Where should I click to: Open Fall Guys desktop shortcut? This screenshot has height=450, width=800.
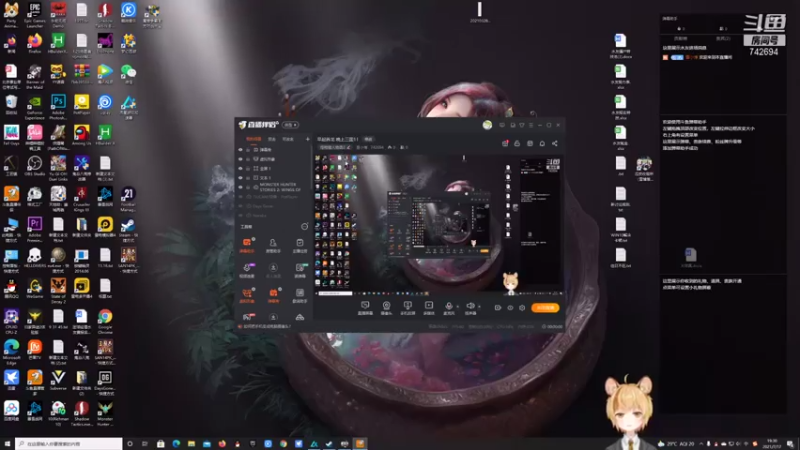coord(11,135)
